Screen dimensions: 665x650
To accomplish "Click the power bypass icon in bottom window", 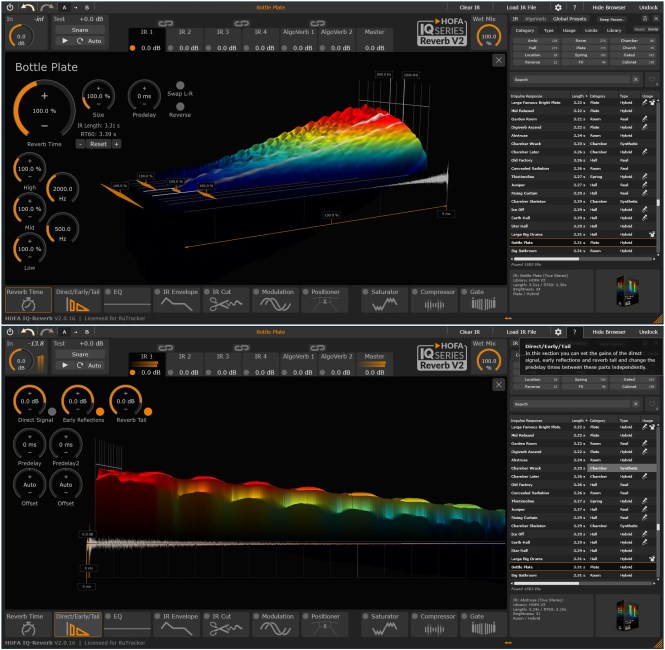I will click(10, 332).
